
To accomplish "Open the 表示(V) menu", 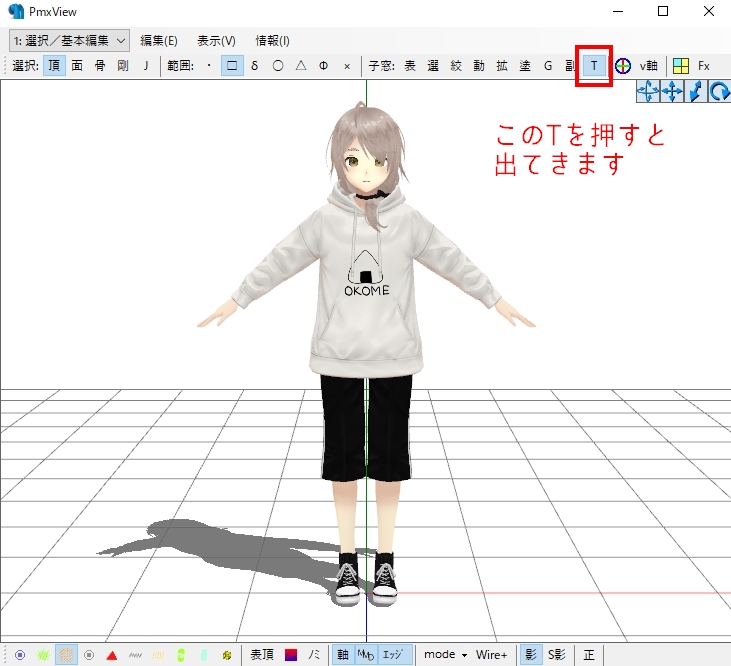I will pyautogui.click(x=216, y=41).
